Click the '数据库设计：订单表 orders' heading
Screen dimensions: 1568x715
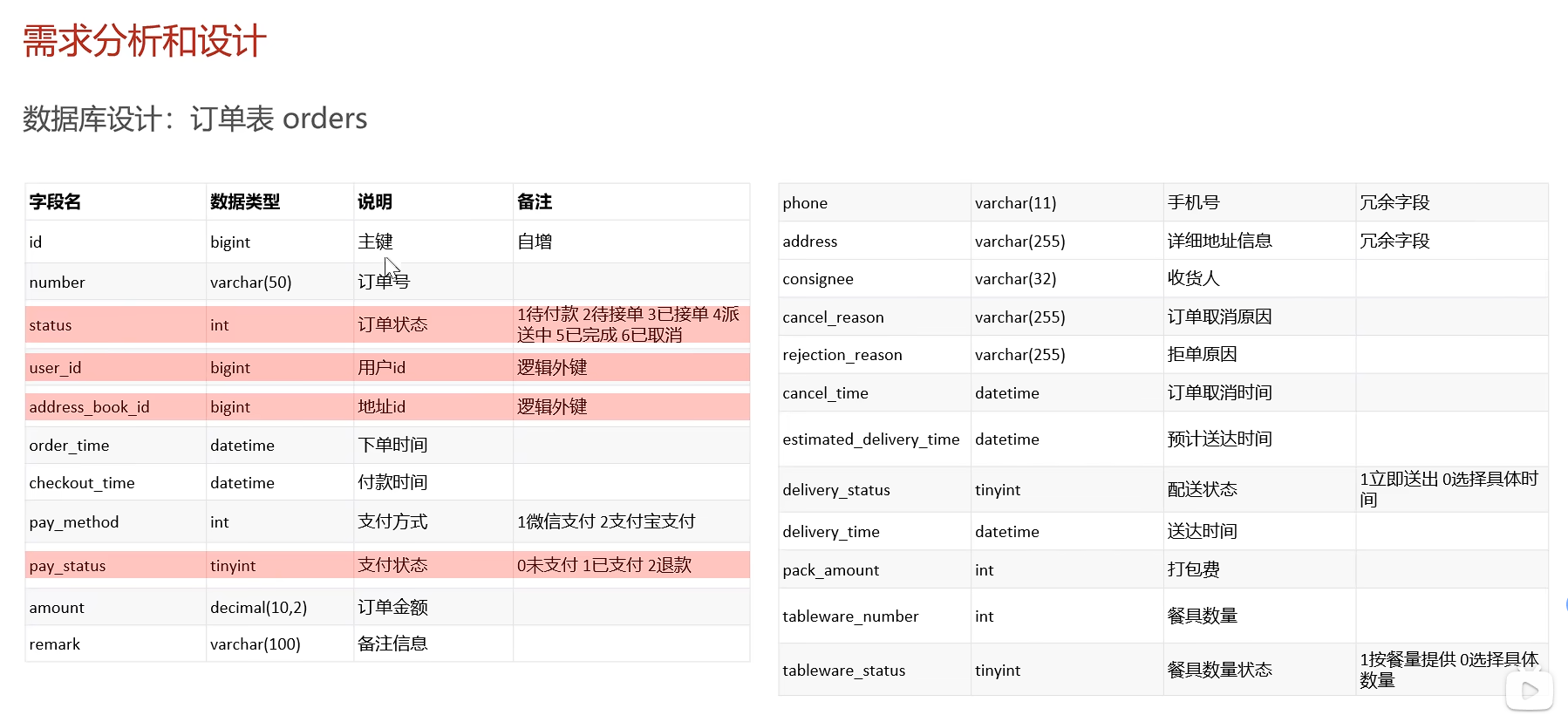tap(195, 119)
